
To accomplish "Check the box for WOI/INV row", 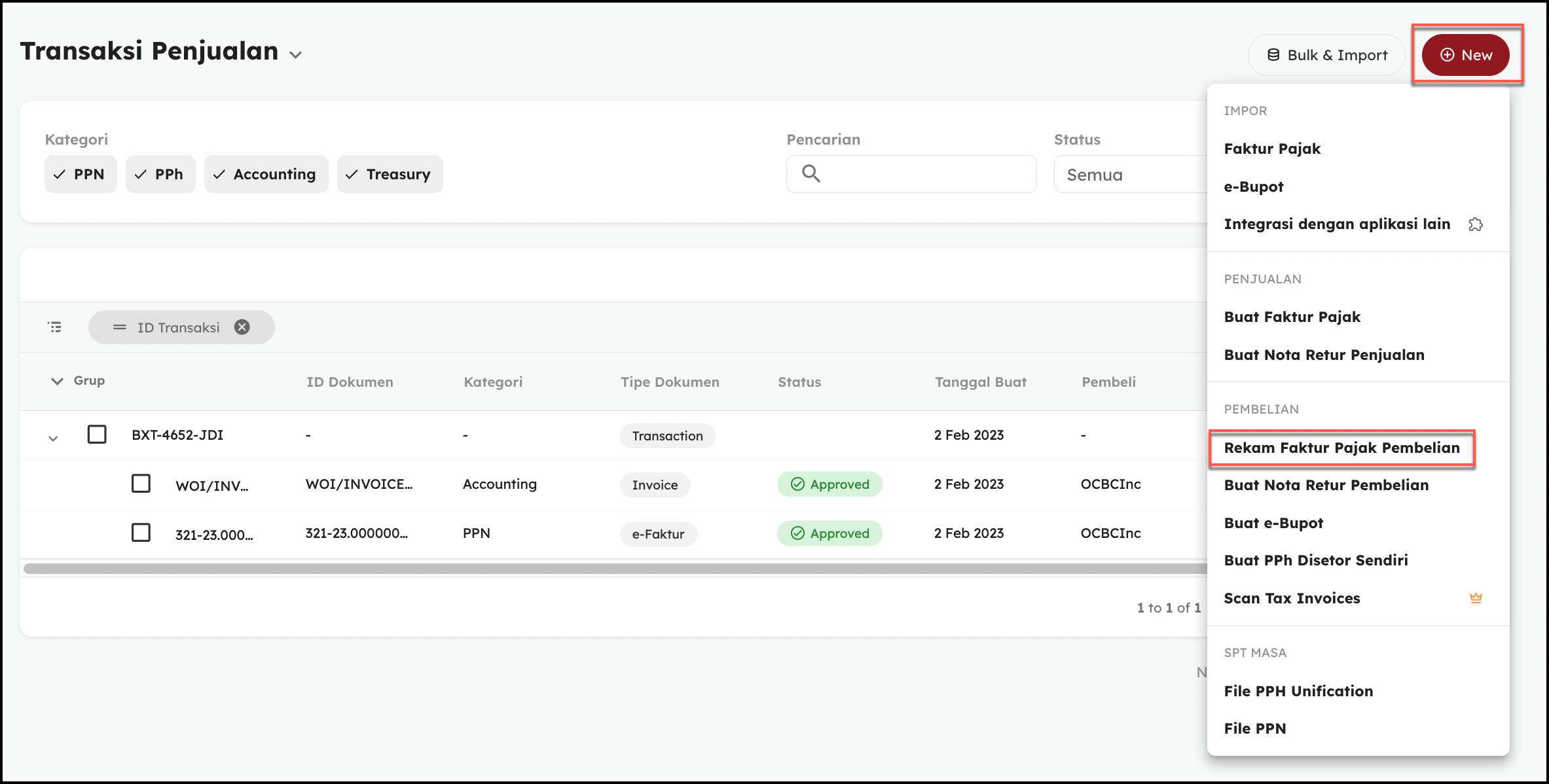I will click(x=141, y=484).
